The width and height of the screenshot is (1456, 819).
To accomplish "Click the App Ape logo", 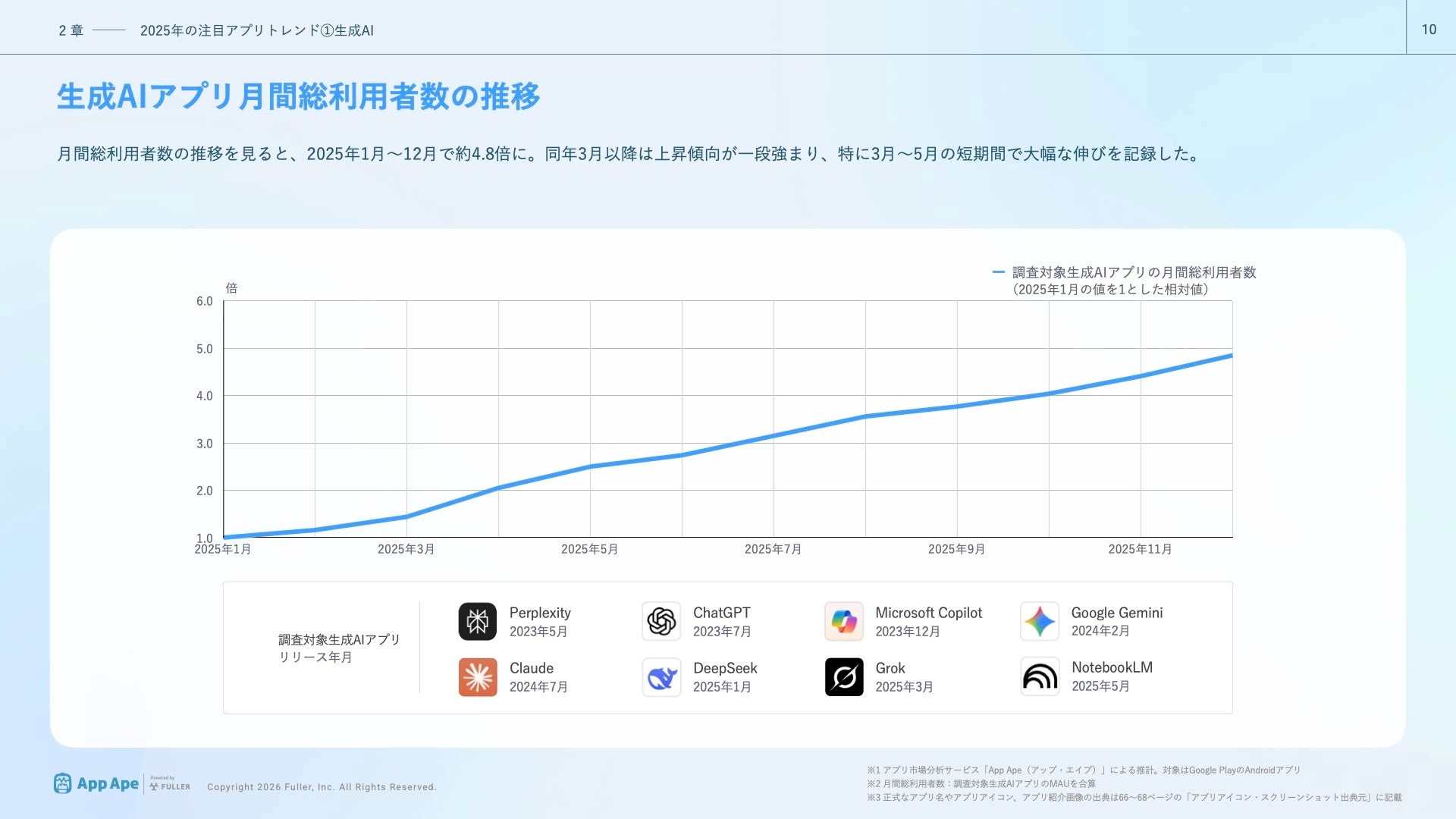I will 96,783.
